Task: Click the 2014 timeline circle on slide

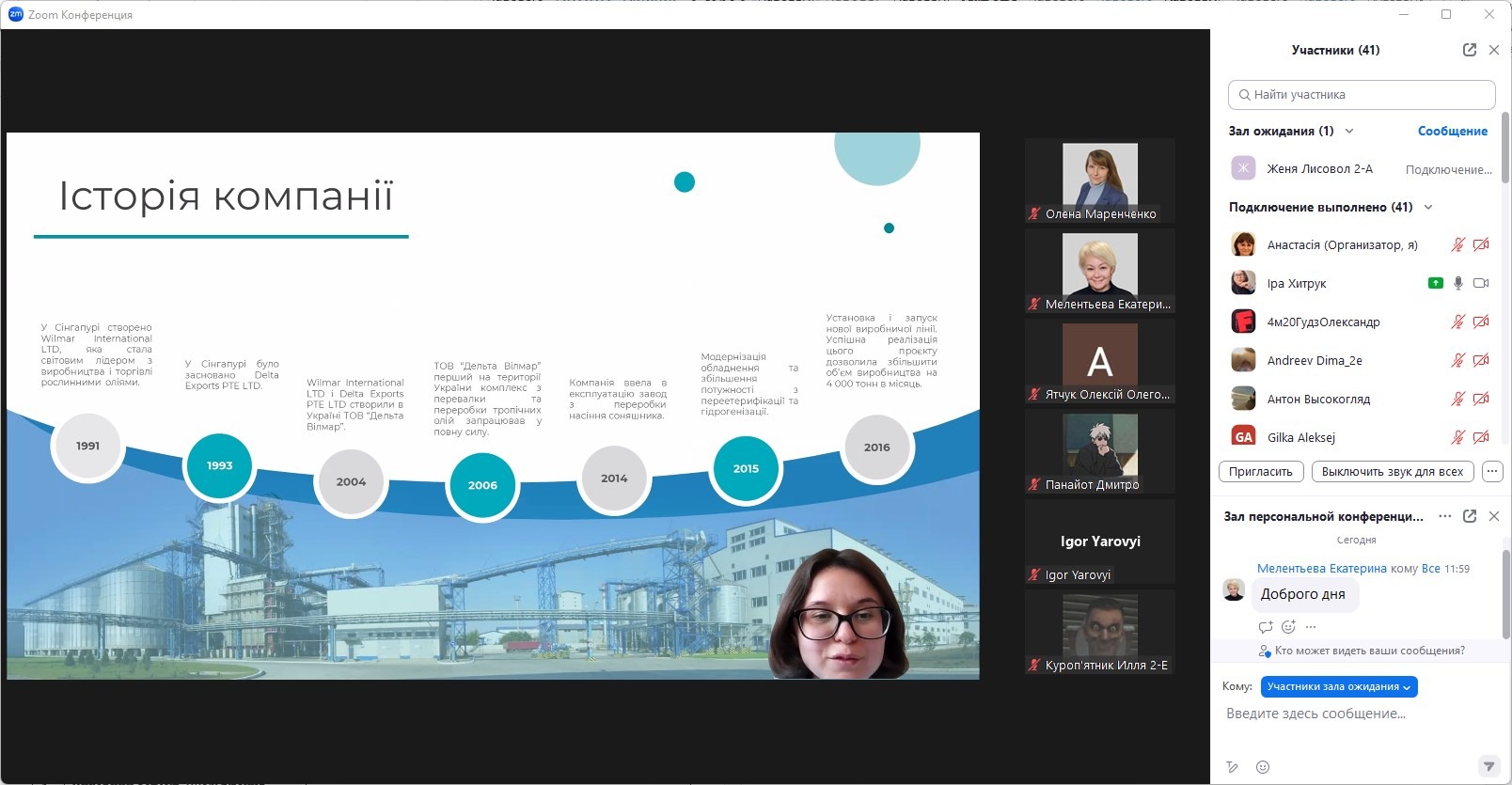Action: click(614, 479)
